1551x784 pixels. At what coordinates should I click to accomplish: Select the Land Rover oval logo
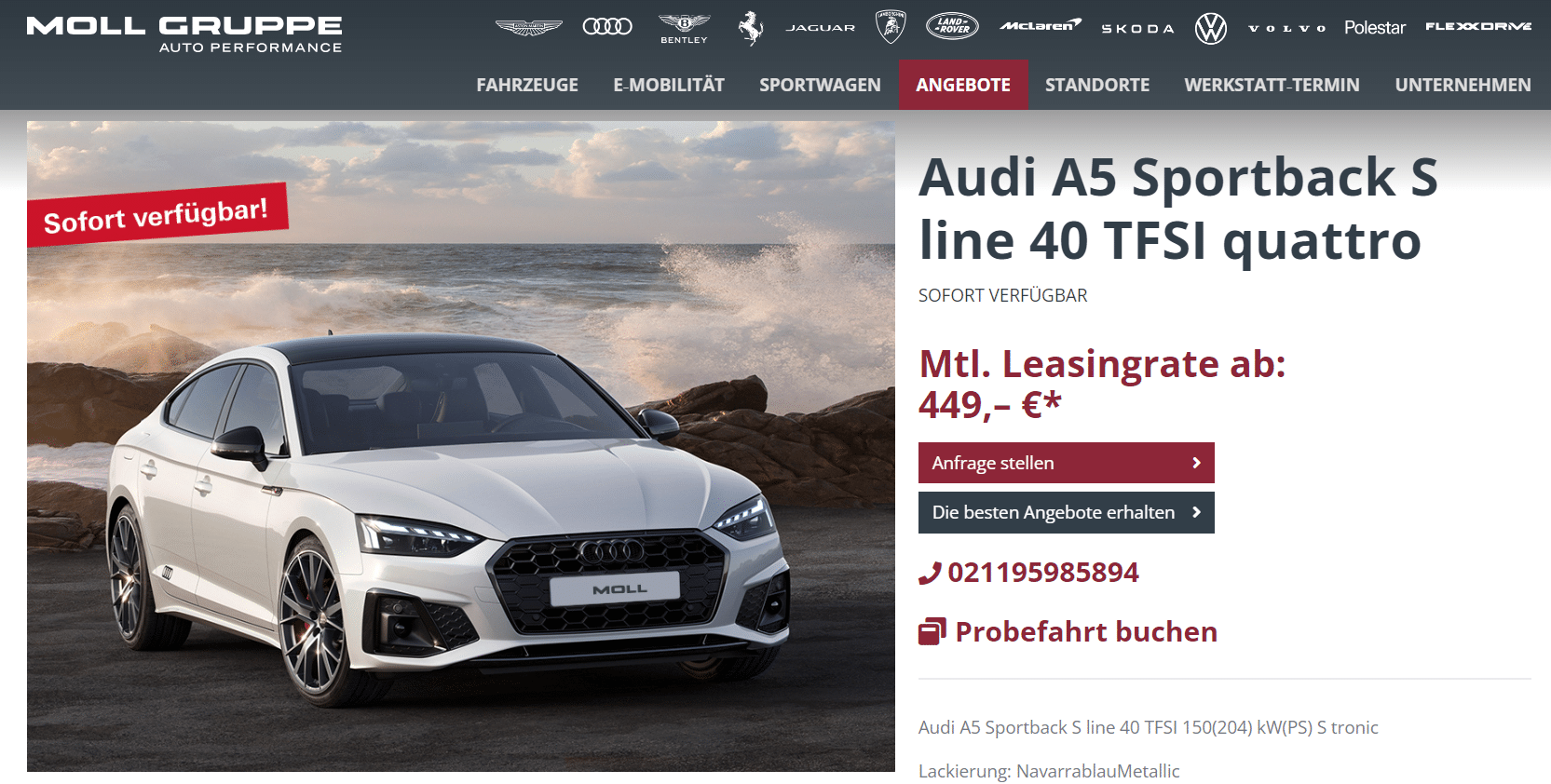[952, 26]
